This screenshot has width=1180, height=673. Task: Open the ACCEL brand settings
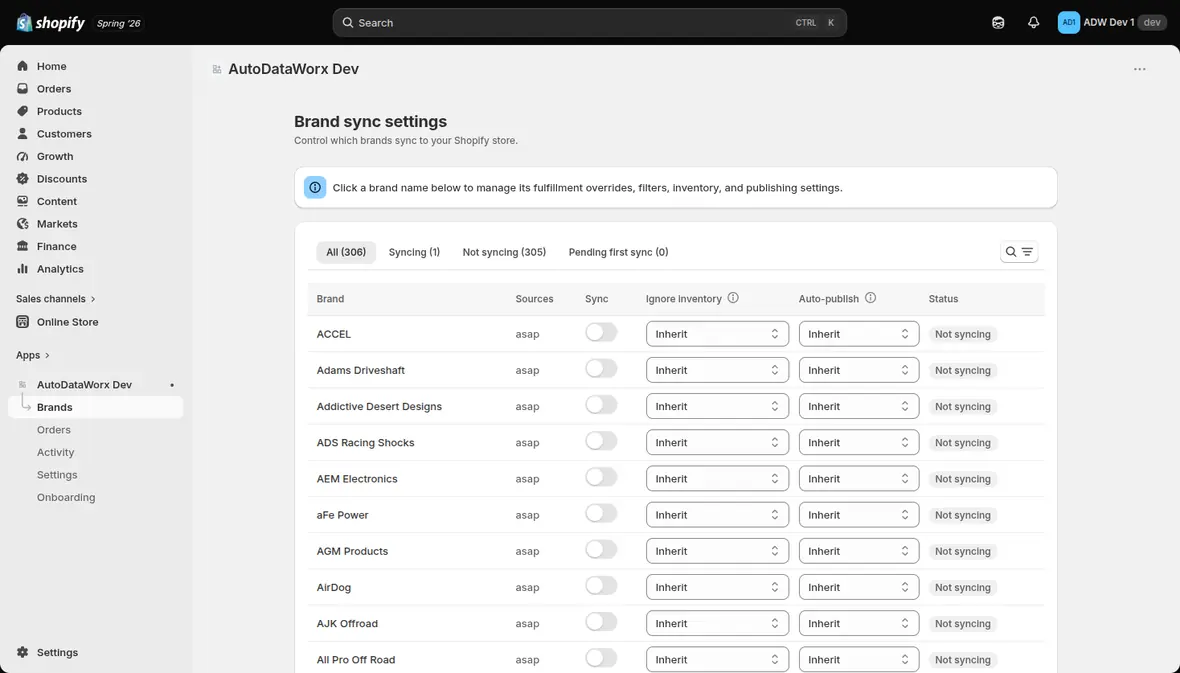pyautogui.click(x=333, y=334)
